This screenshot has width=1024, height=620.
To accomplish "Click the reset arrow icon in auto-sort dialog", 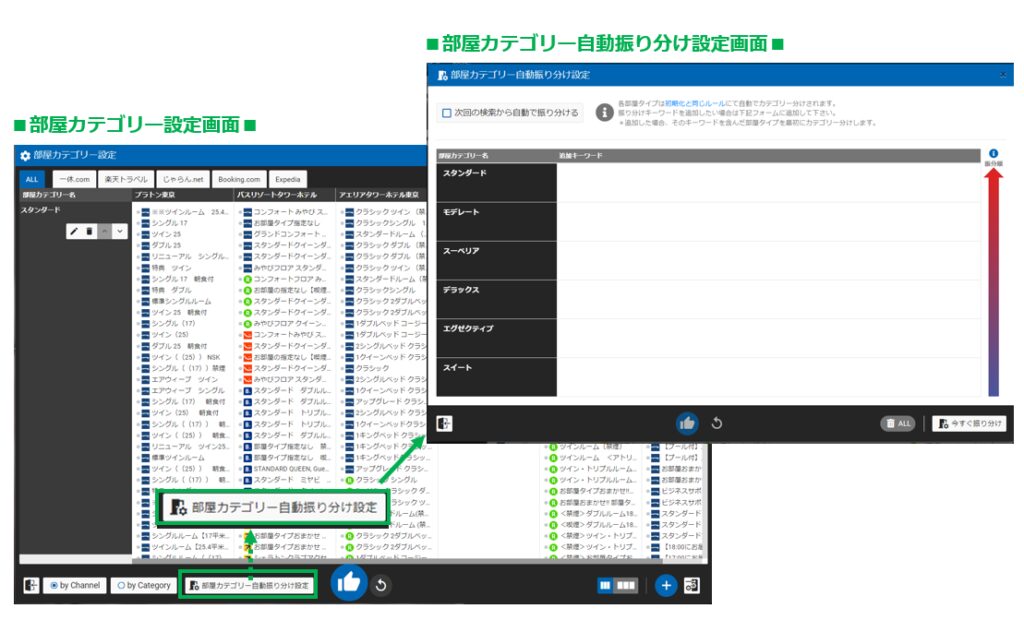I will pyautogui.click(x=716, y=423).
